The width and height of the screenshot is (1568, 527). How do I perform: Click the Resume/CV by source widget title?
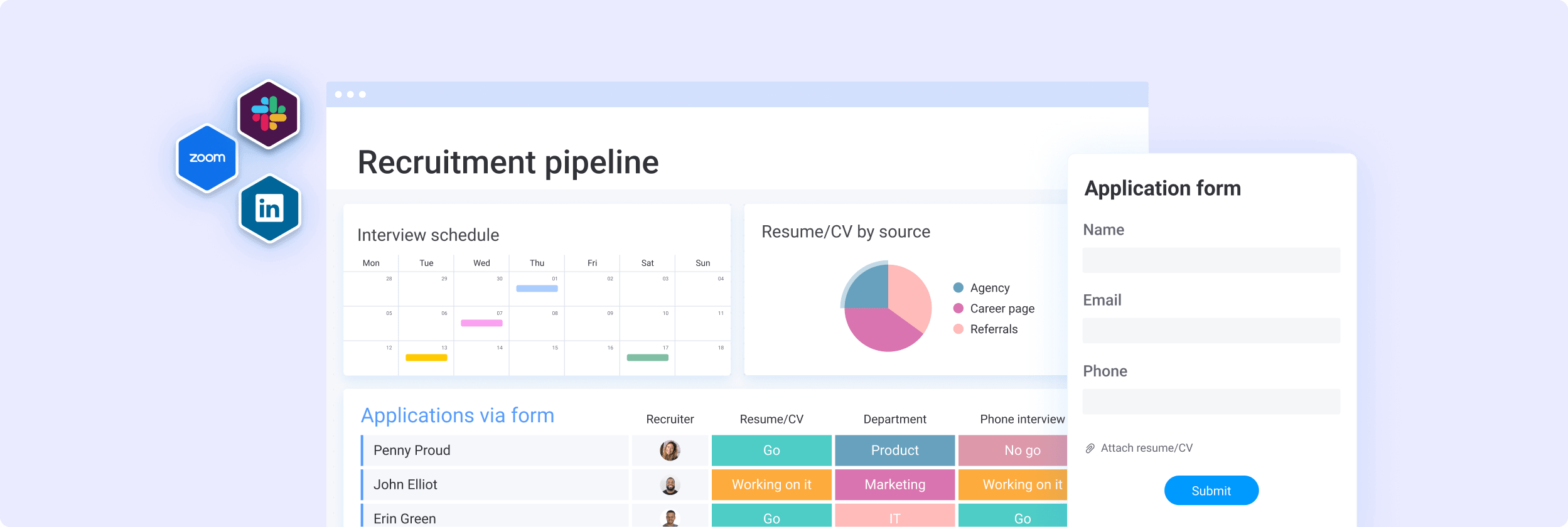[846, 232]
